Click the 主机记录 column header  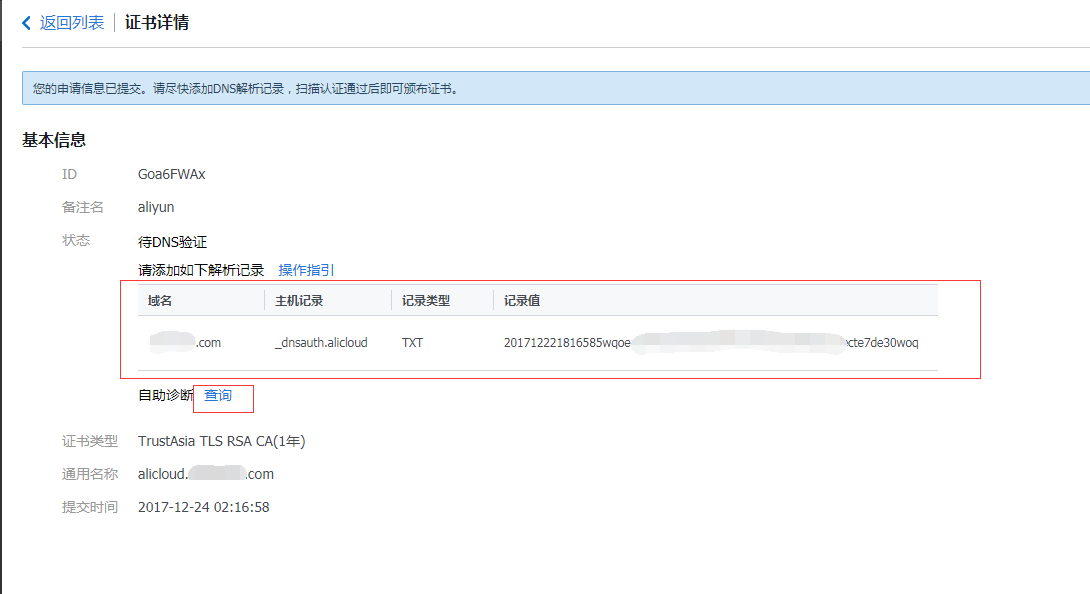(298, 301)
